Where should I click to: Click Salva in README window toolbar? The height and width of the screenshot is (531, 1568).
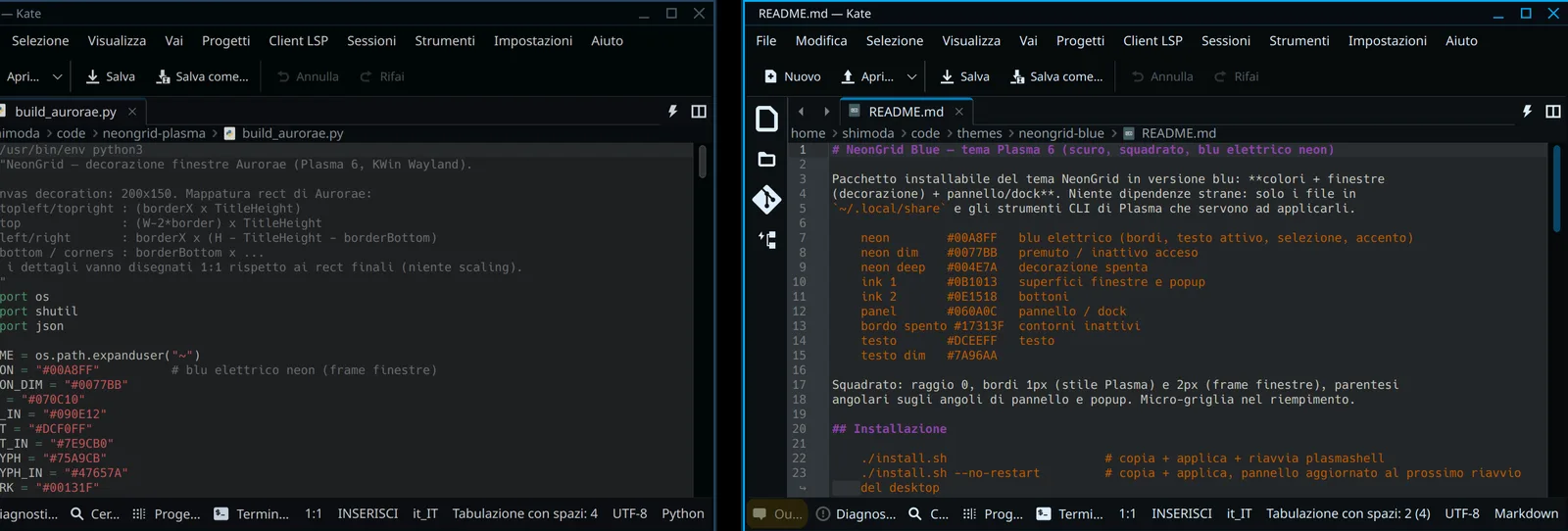(964, 76)
